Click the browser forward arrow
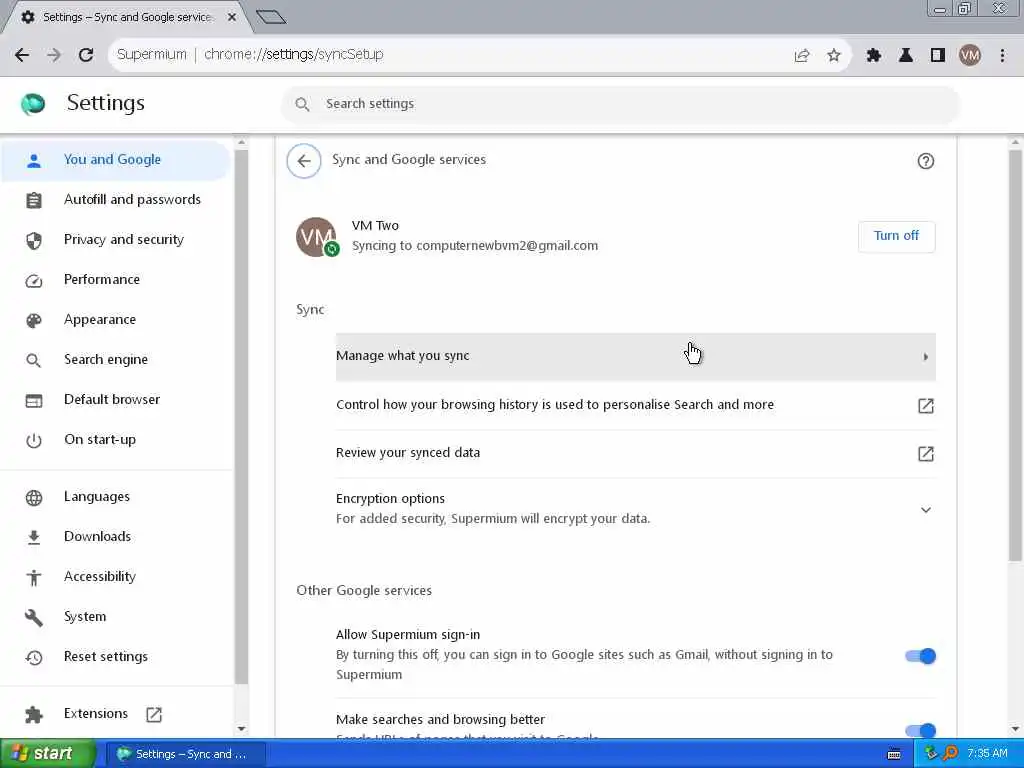This screenshot has height=768, width=1024. pos(54,55)
